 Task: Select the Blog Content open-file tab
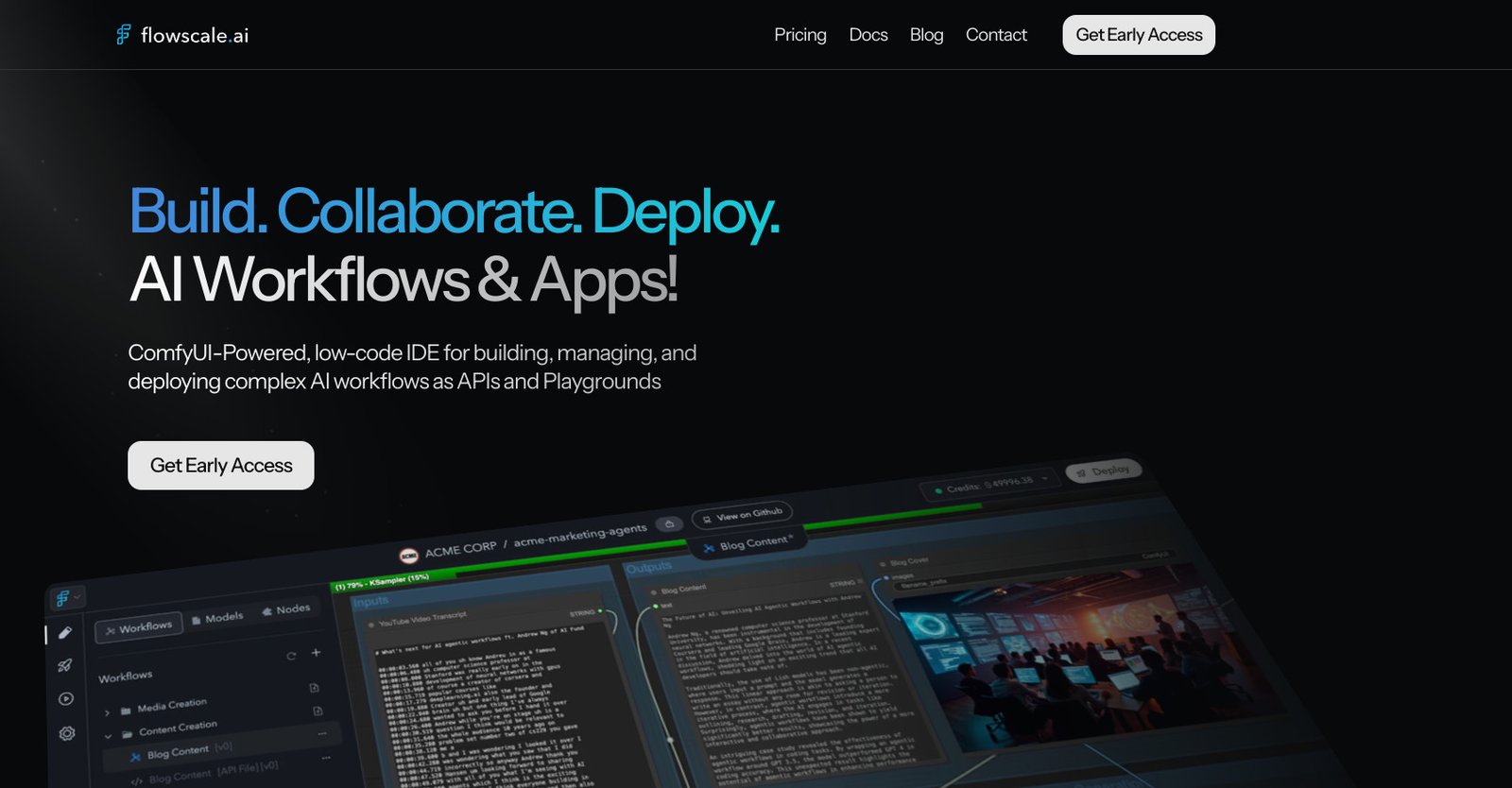click(x=750, y=543)
